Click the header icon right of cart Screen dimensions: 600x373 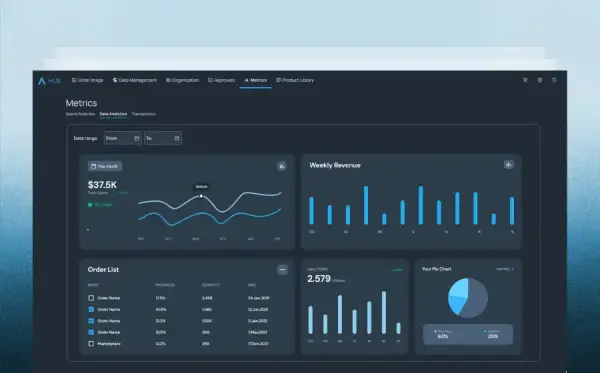tap(540, 80)
